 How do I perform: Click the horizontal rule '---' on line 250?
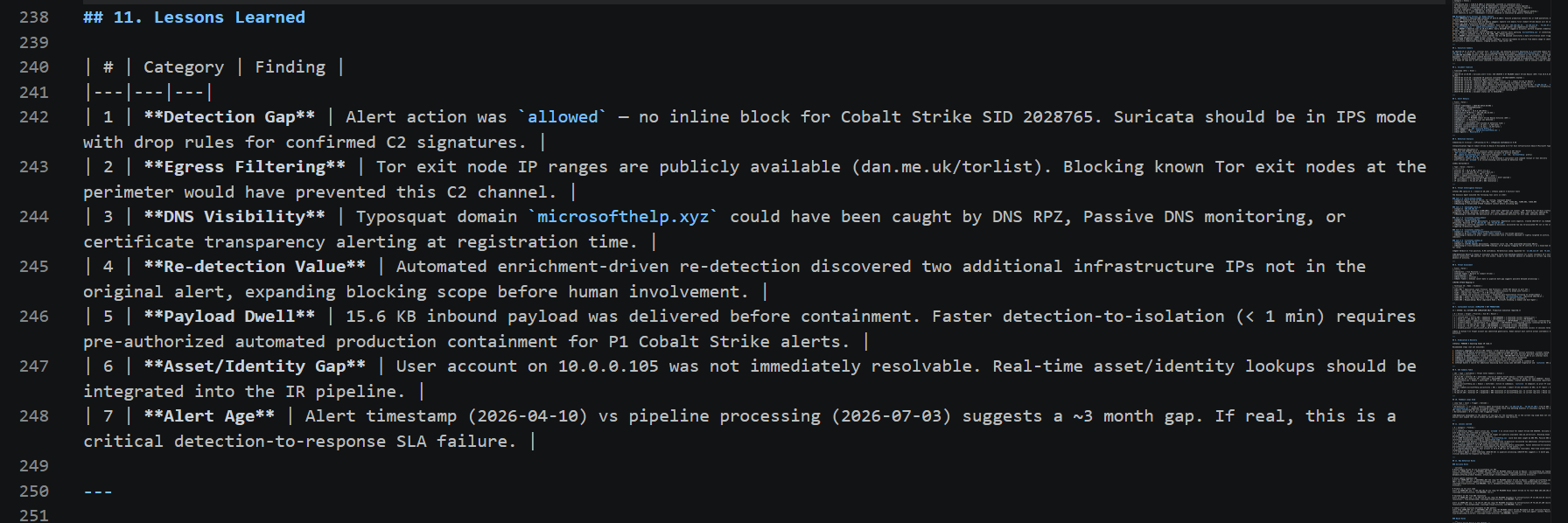click(98, 492)
